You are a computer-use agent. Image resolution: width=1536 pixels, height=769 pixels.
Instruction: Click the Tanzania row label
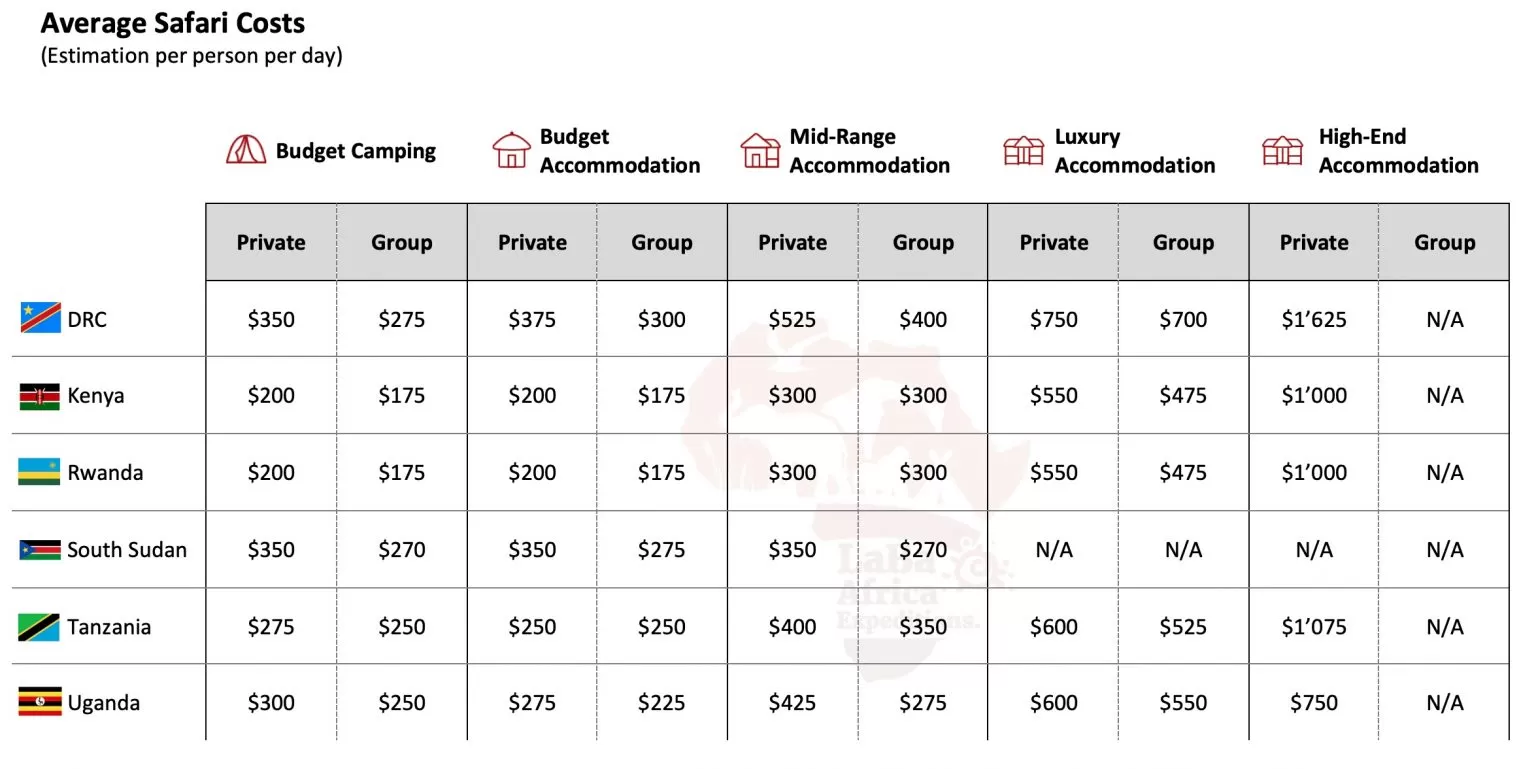[x=109, y=627]
